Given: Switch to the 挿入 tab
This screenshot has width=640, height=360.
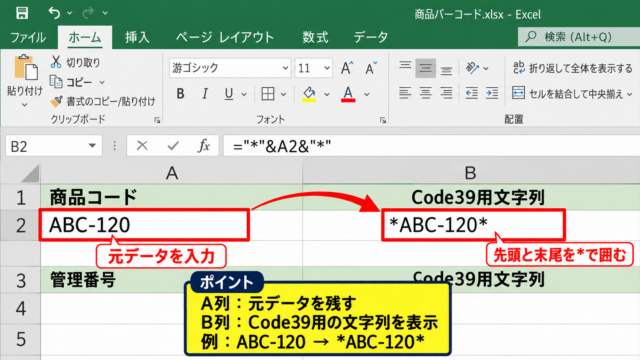Looking at the screenshot, I should (137, 38).
